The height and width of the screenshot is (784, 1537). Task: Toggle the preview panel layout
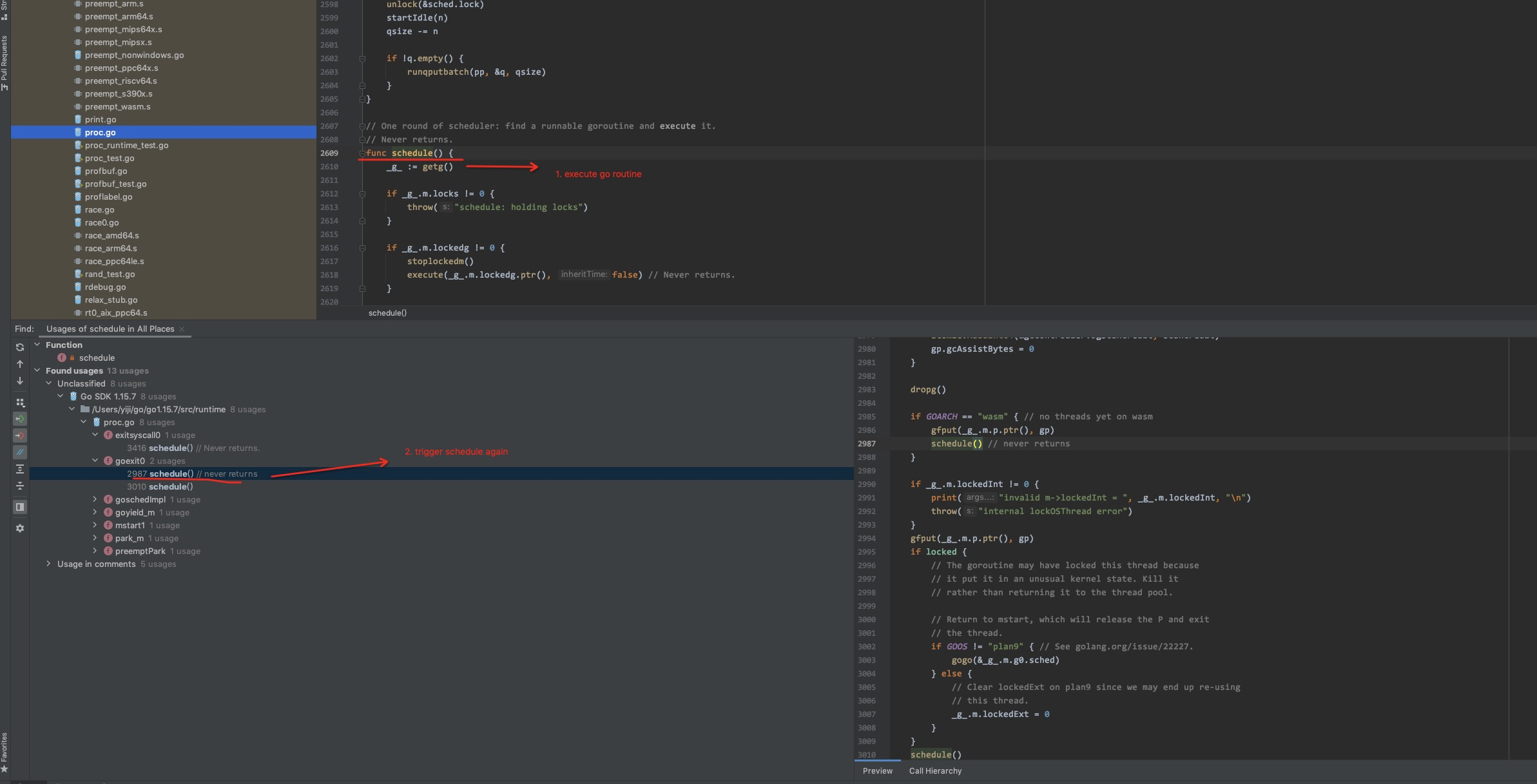click(x=20, y=507)
